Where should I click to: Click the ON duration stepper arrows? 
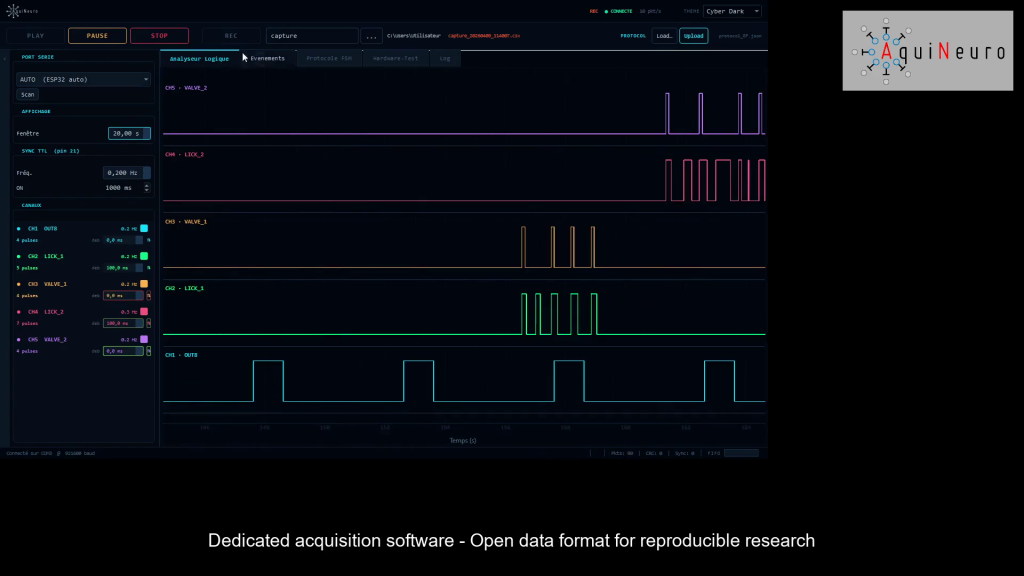(147, 187)
